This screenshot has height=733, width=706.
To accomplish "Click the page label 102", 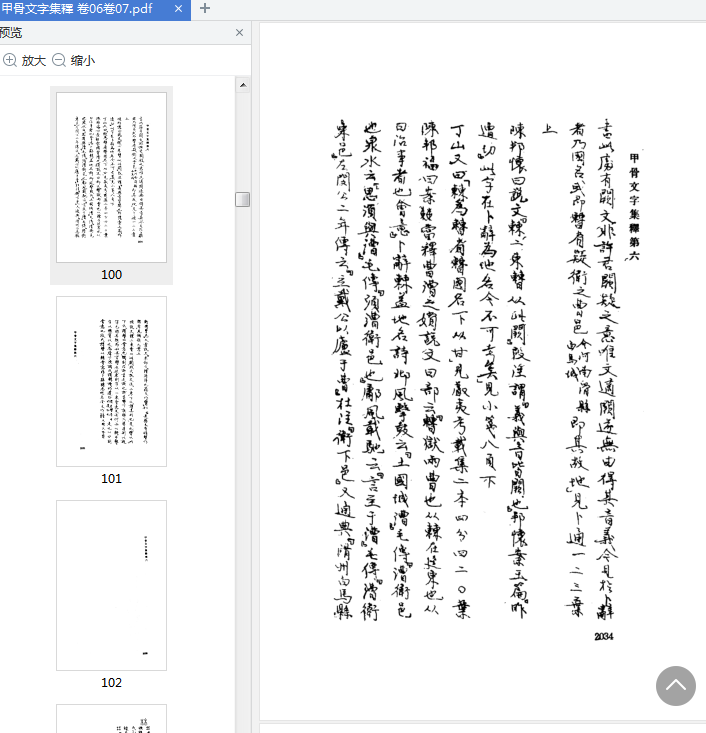I will (x=111, y=683).
